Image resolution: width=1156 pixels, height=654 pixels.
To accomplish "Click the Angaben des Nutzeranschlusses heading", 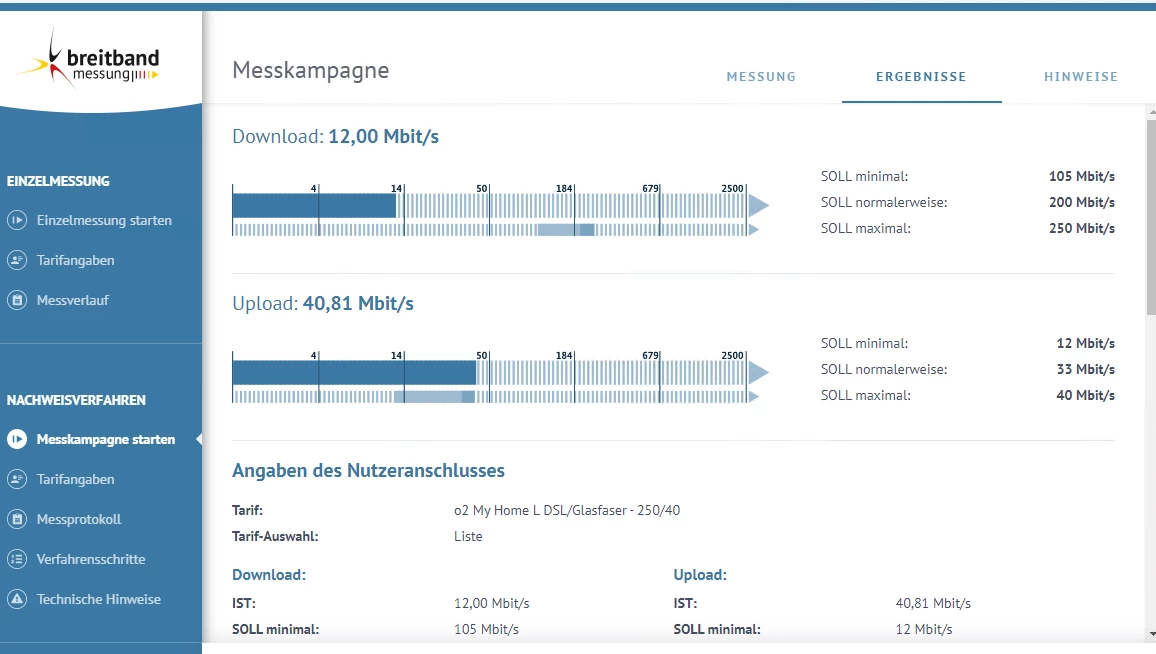I will tap(368, 470).
